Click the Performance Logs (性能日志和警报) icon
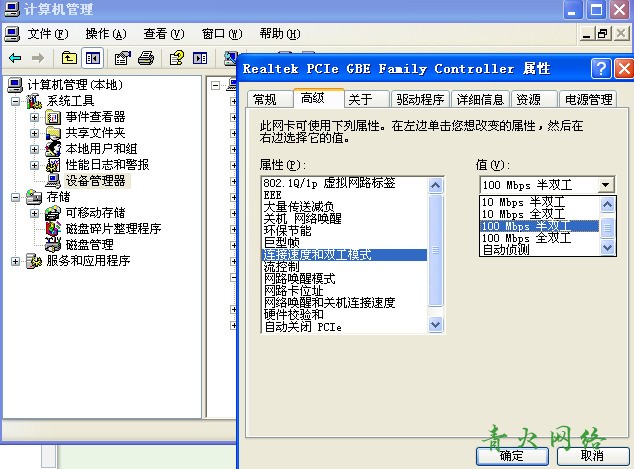Screen dimensions: 634x469 53,165
